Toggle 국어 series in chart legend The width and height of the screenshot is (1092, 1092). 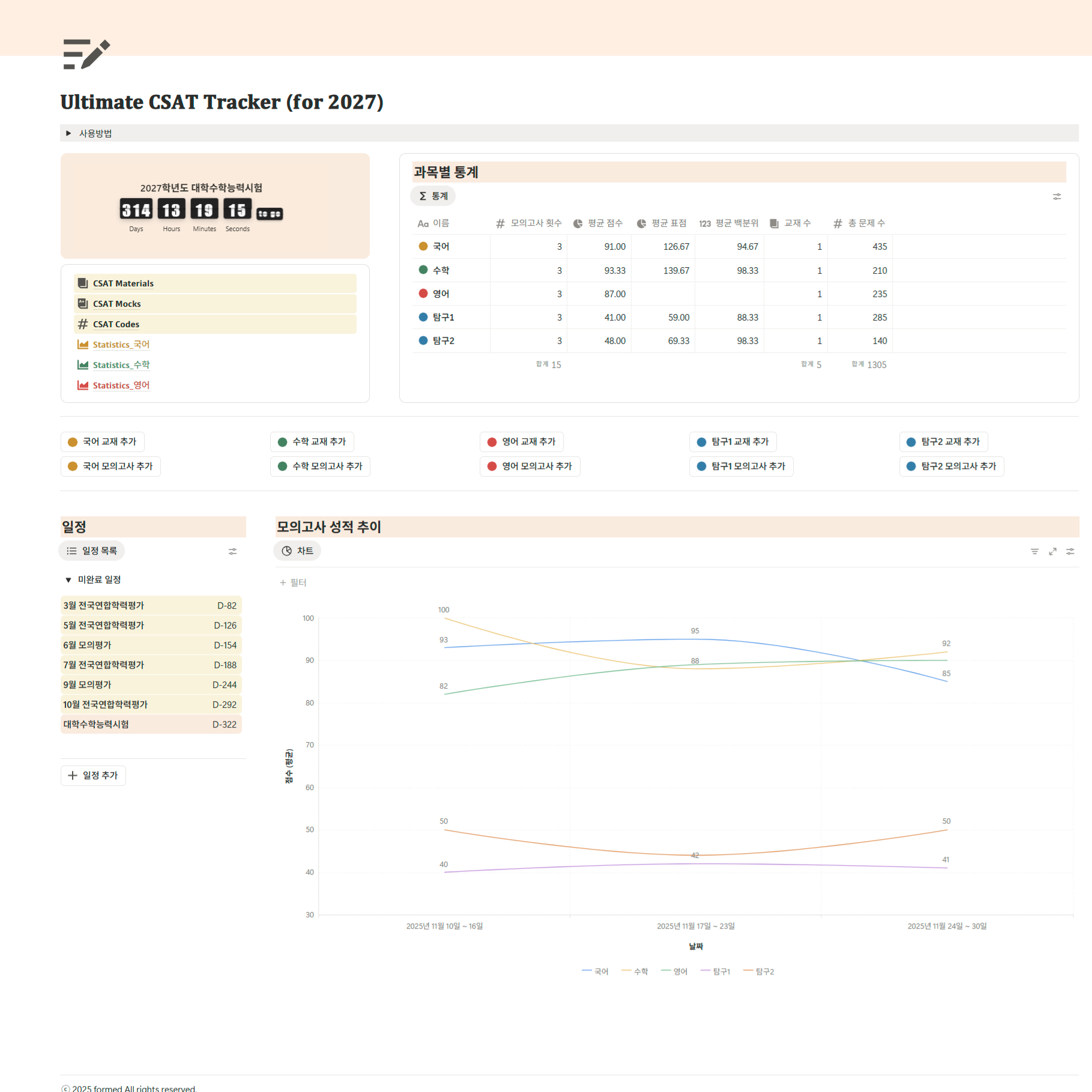(x=595, y=971)
